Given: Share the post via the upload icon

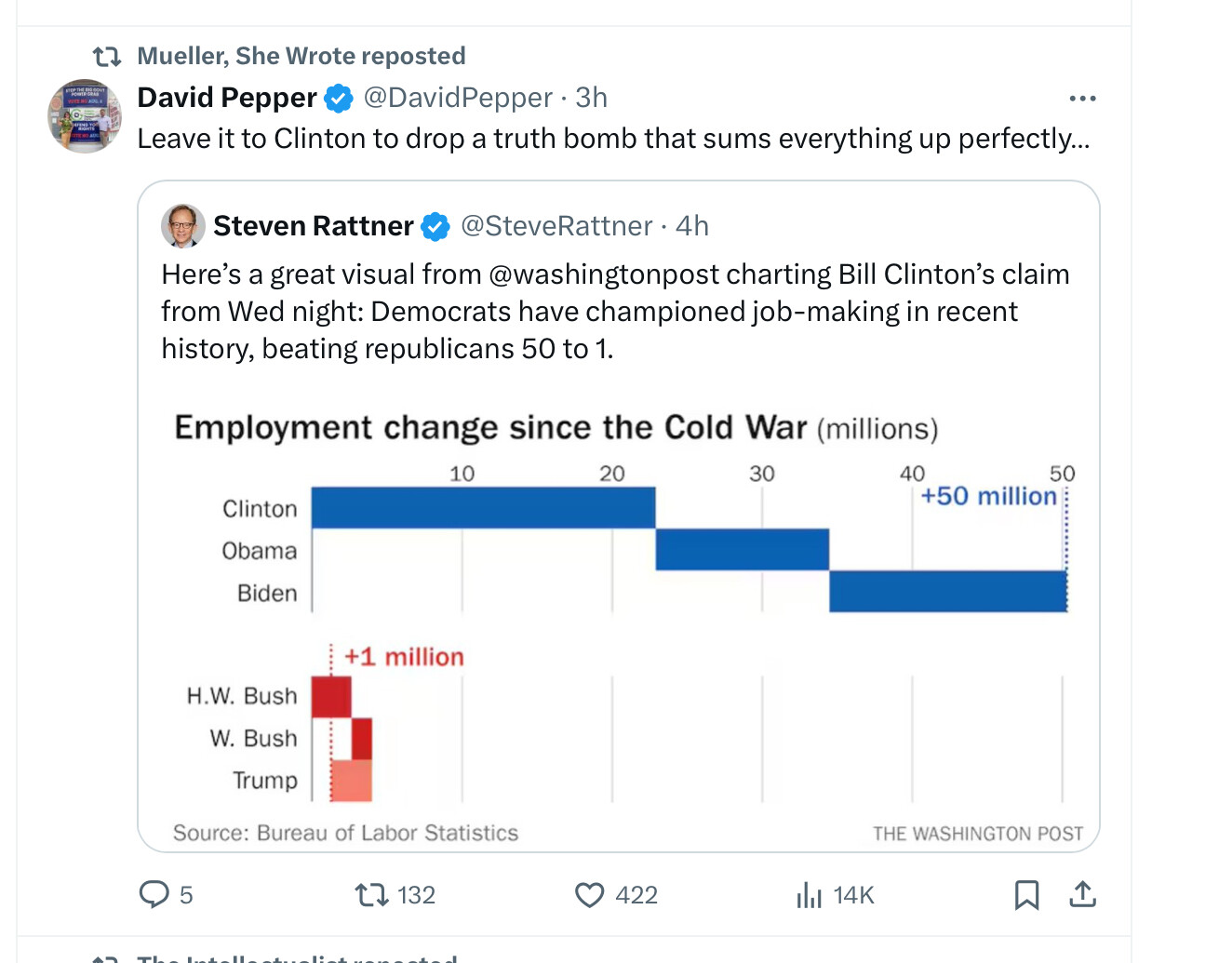Looking at the screenshot, I should point(1082,895).
